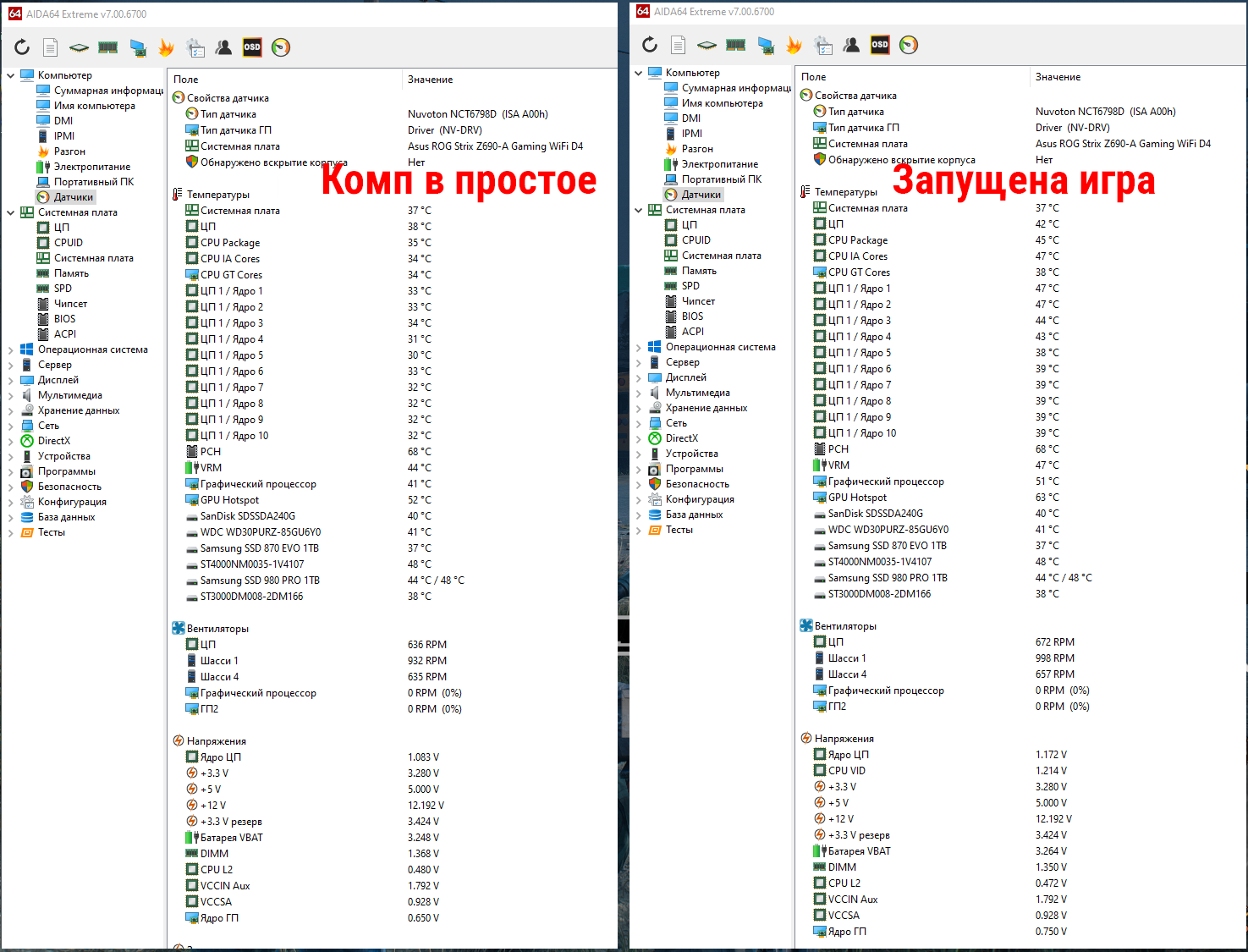Click the chip icon in the right window toolbar
This screenshot has width=1248, height=952.
[x=706, y=45]
